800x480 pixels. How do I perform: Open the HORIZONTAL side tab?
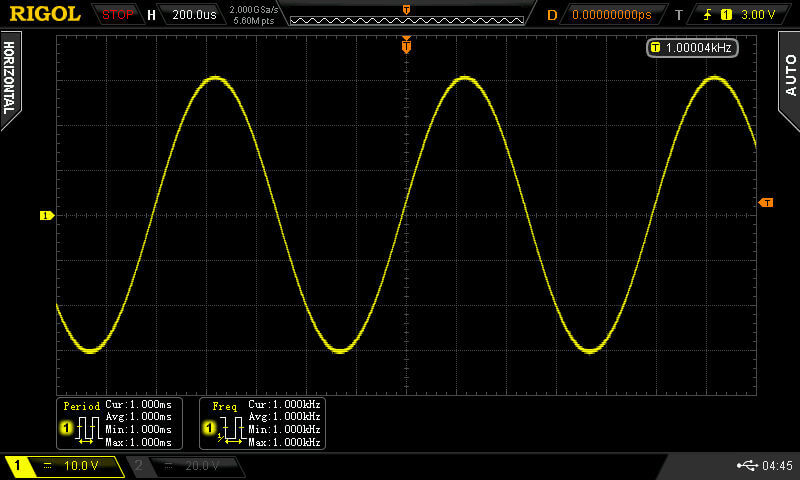click(10, 78)
